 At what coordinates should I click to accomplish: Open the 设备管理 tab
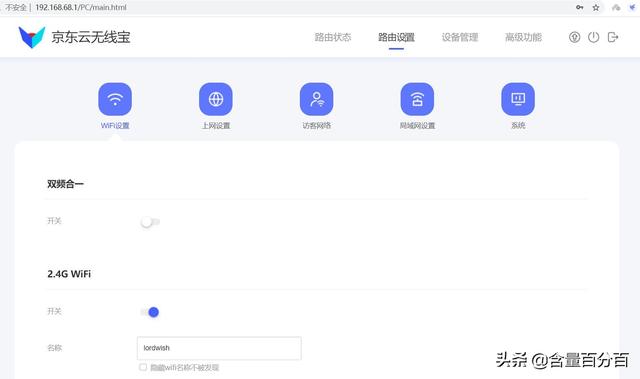point(460,37)
